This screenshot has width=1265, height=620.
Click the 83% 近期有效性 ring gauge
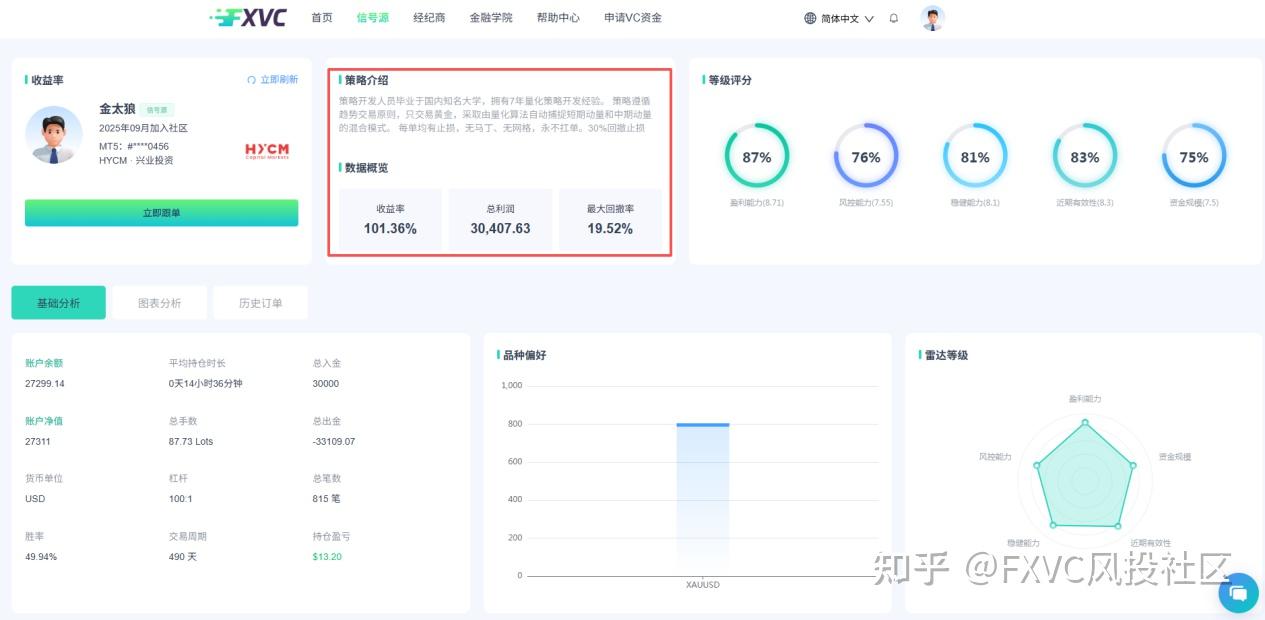tap(1085, 156)
